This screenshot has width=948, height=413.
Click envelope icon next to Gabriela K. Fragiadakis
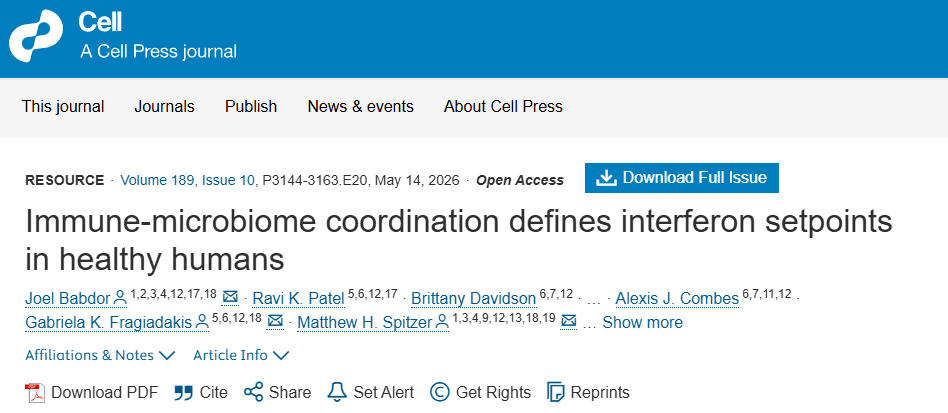(275, 321)
